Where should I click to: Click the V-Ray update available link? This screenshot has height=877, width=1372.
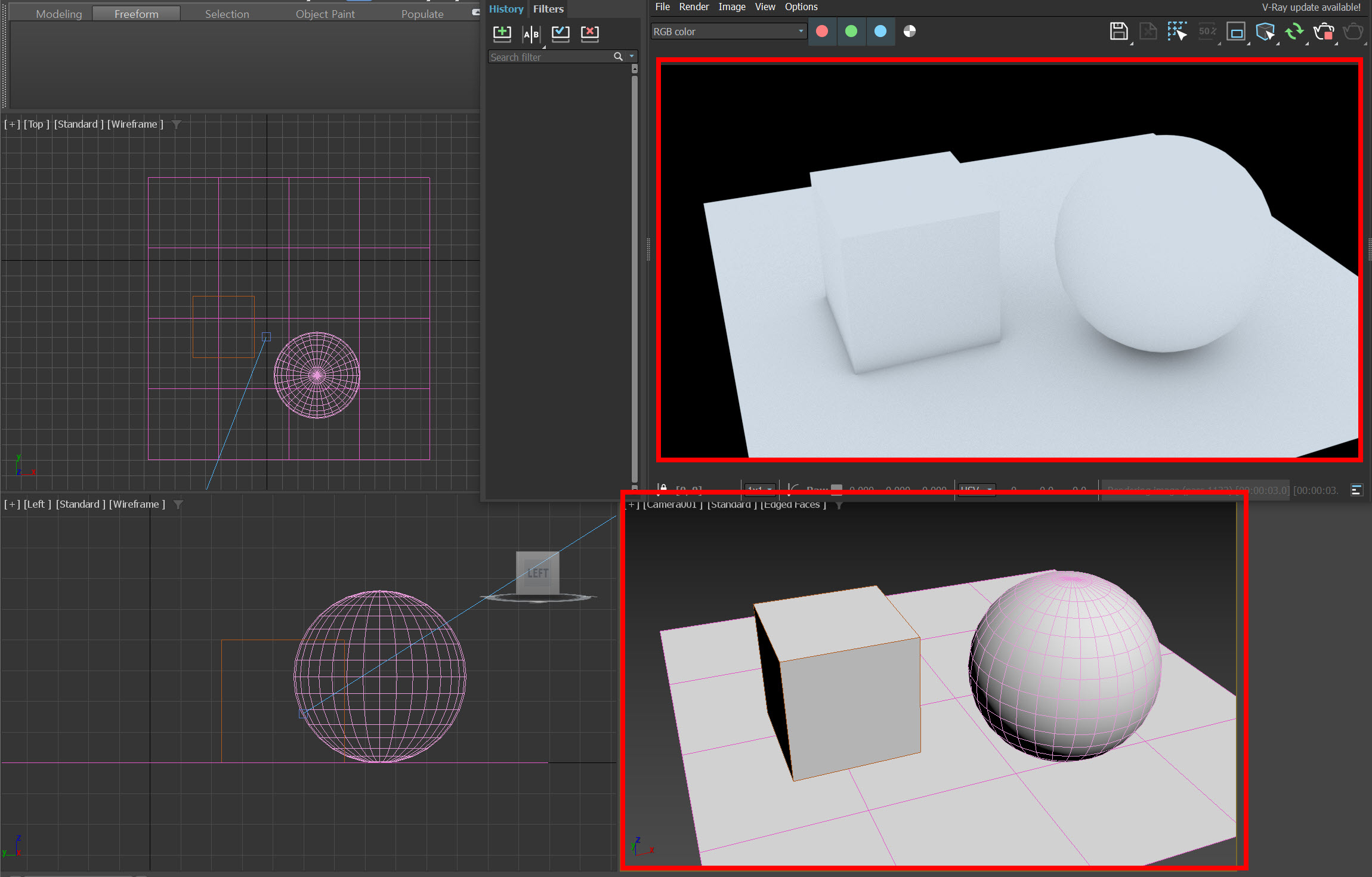[x=1311, y=7]
